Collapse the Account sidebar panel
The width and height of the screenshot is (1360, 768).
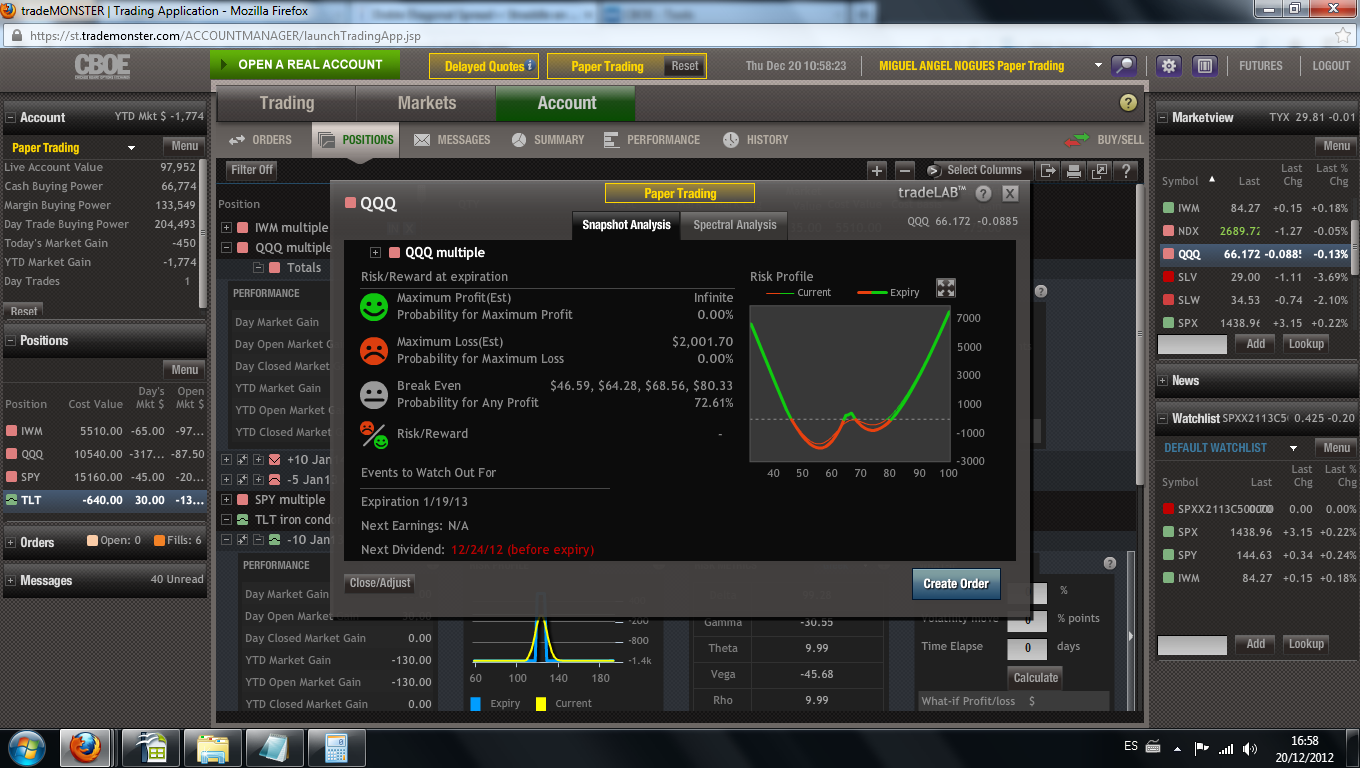click(11, 117)
